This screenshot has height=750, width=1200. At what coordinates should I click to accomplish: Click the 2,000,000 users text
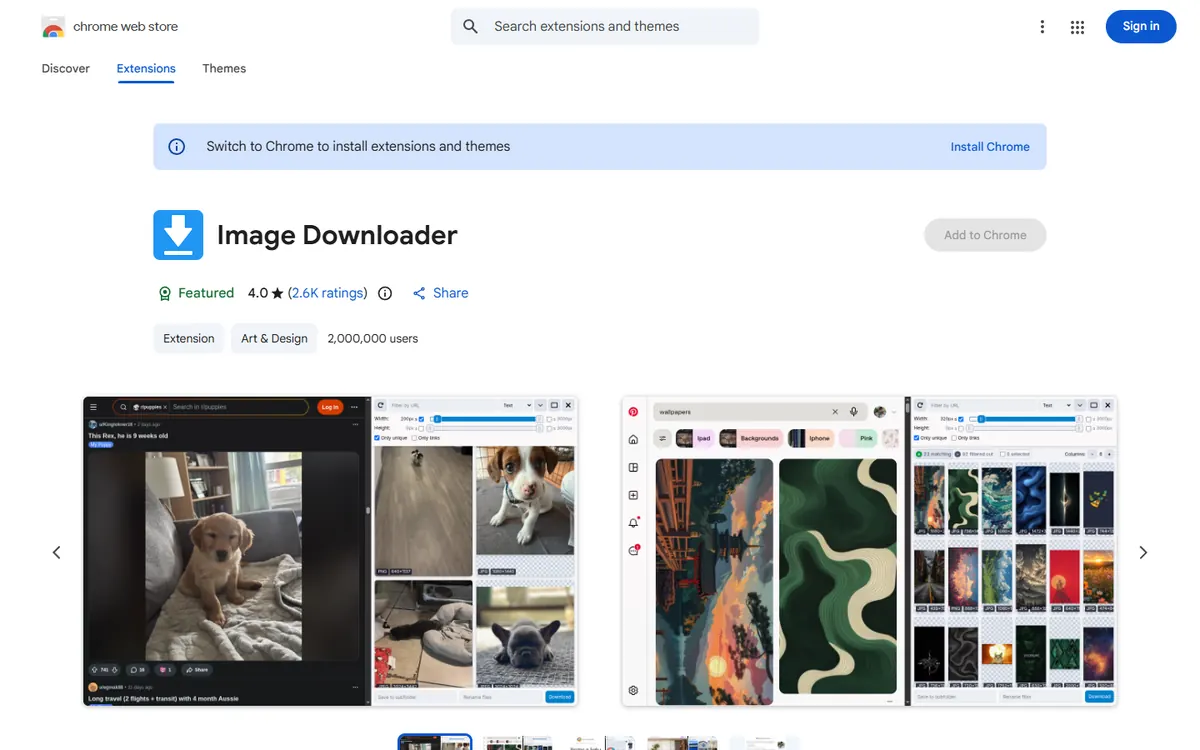[373, 339]
